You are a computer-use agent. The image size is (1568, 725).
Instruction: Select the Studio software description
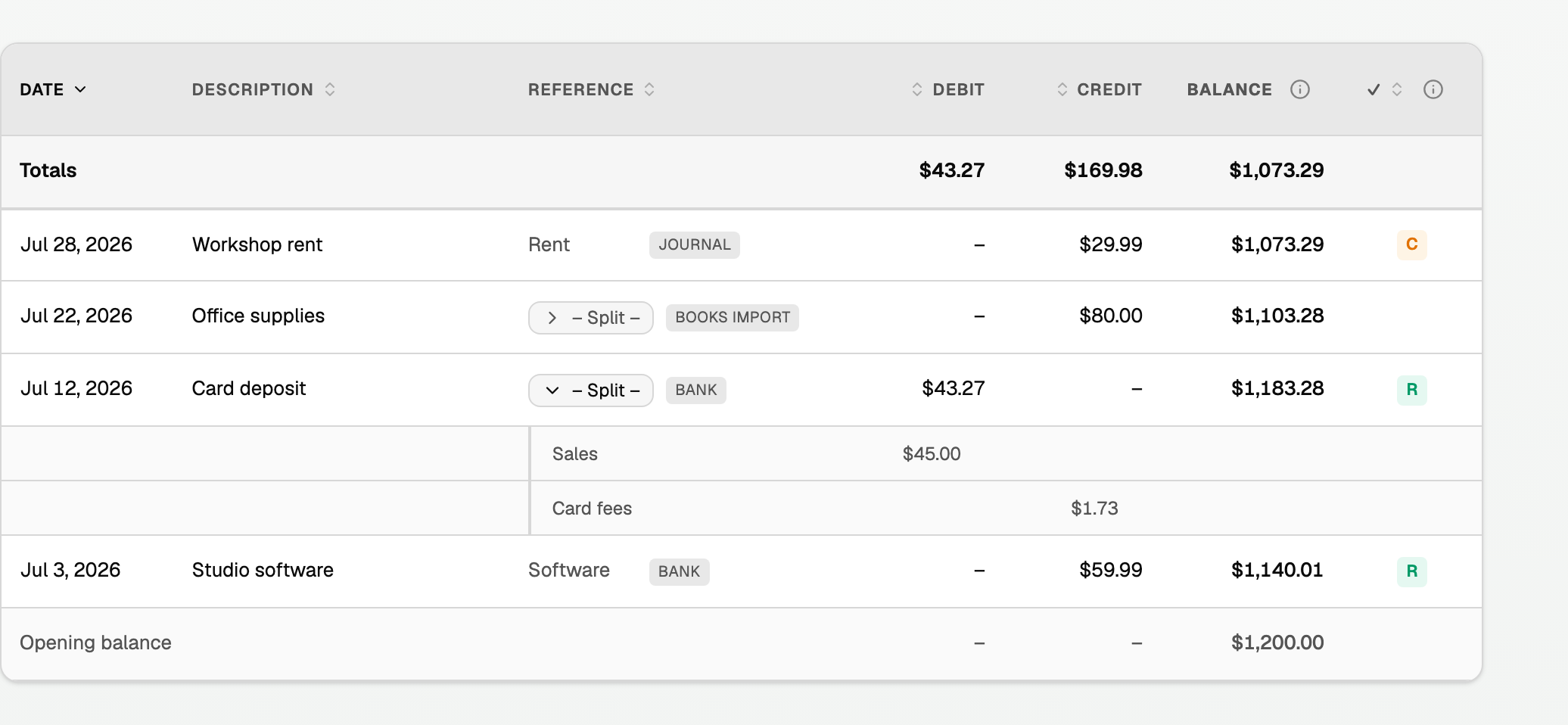(x=263, y=570)
